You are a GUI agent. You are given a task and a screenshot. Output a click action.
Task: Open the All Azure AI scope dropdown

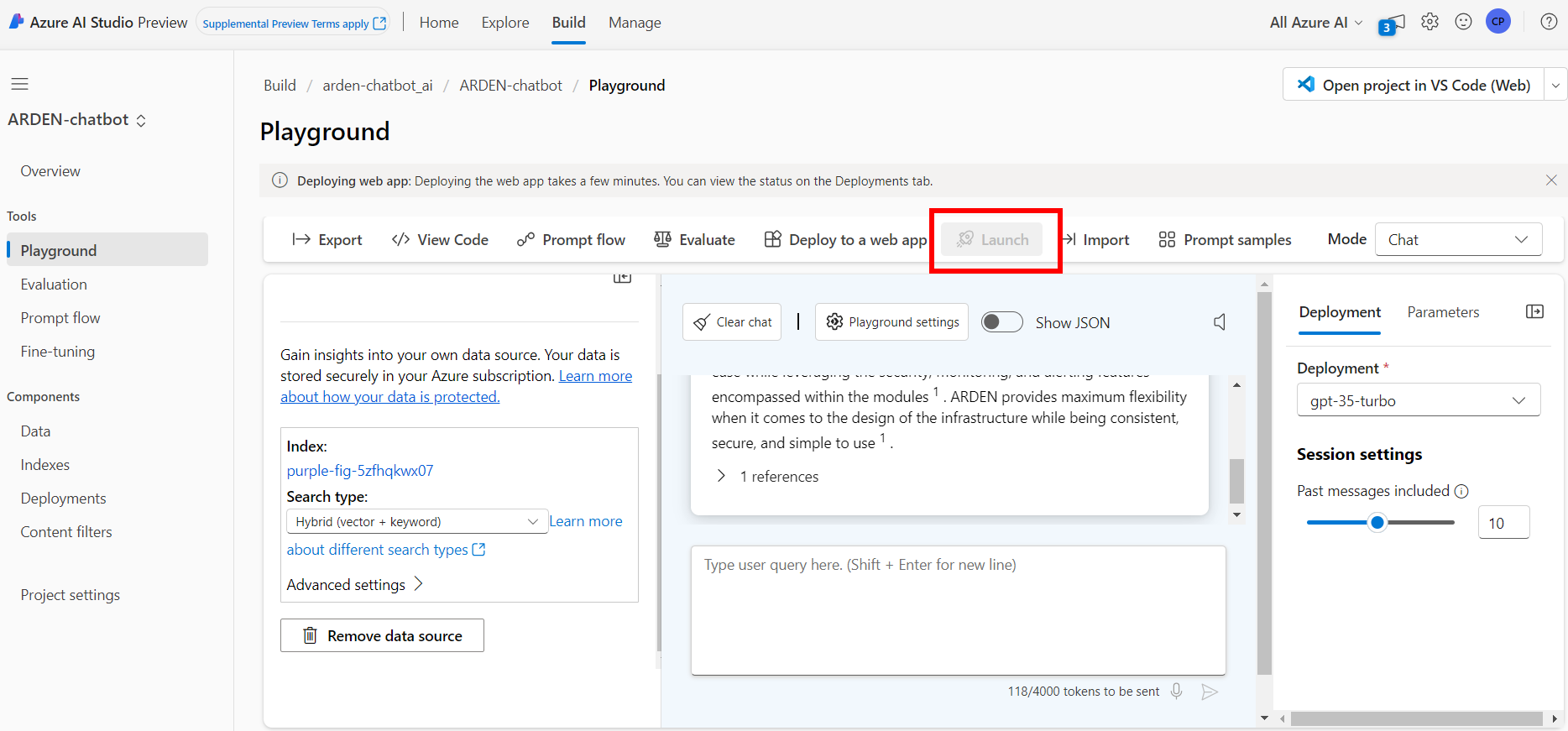1316,23
